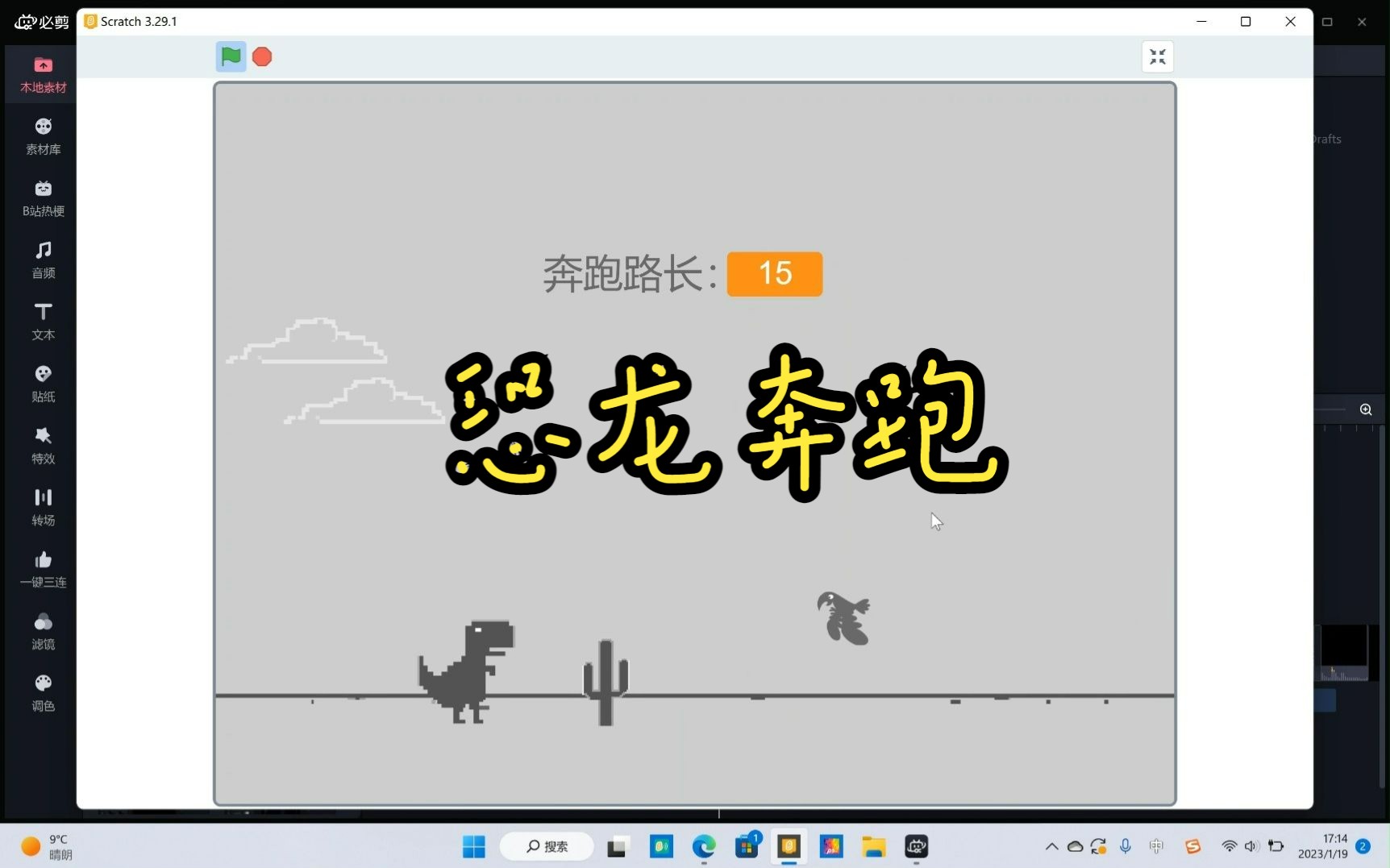Click the green flag to start the game
Viewport: 1390px width, 868px height.
coord(231,56)
